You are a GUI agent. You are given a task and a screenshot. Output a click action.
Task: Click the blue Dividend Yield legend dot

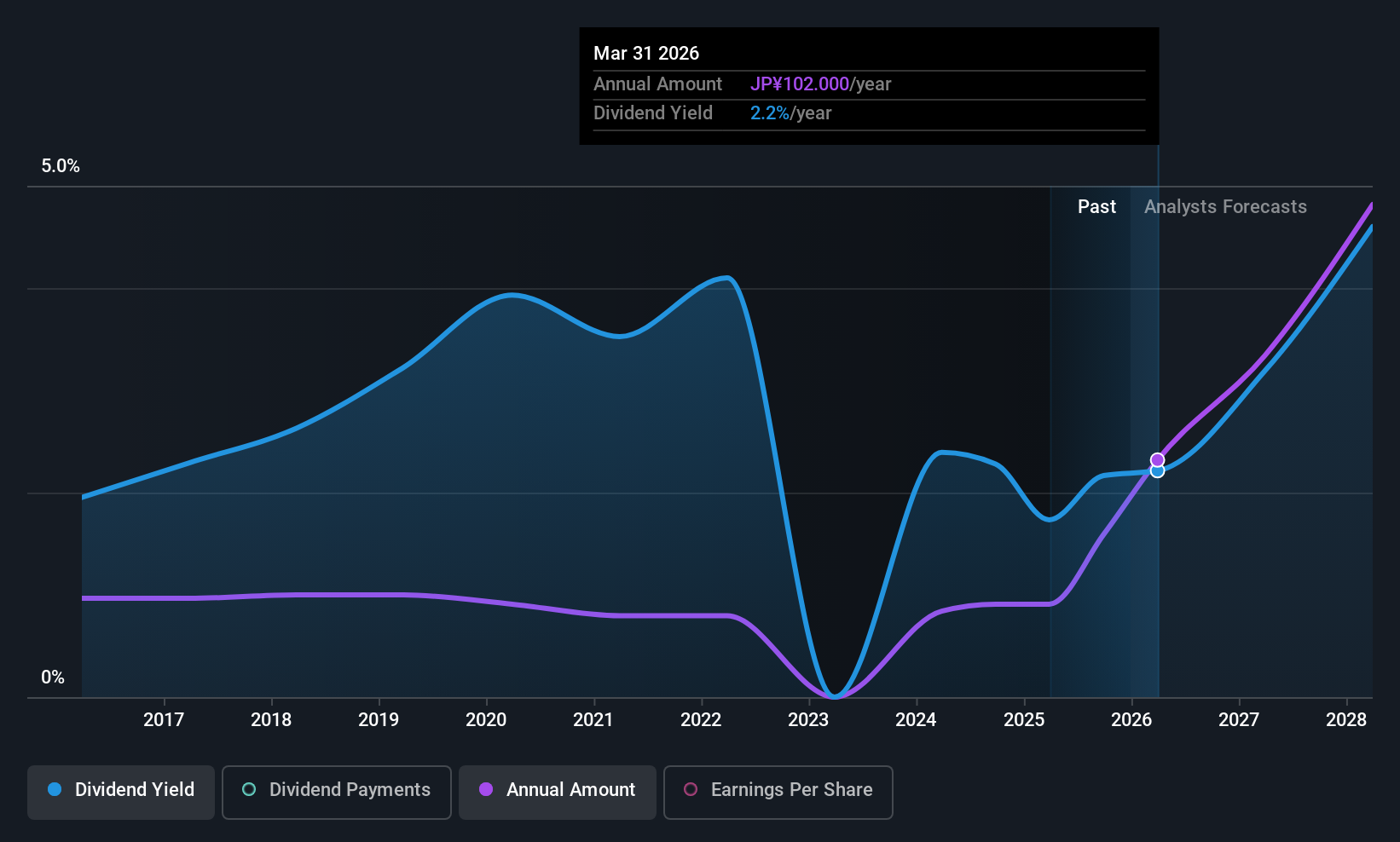tap(55, 789)
